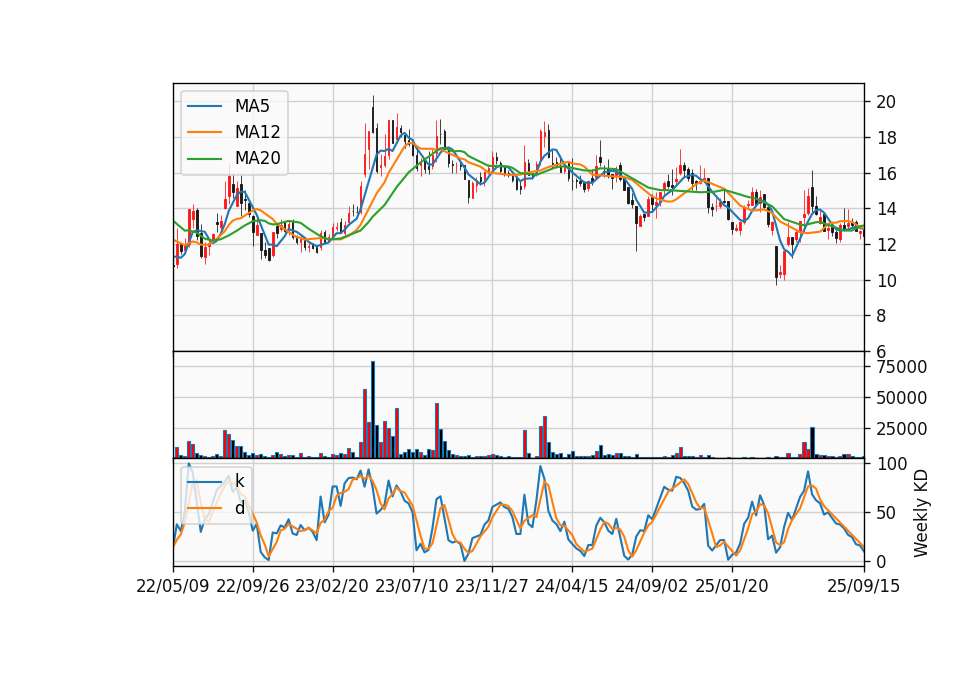Click the price axis label 12
This screenshot has height=690, width=960.
[886, 245]
